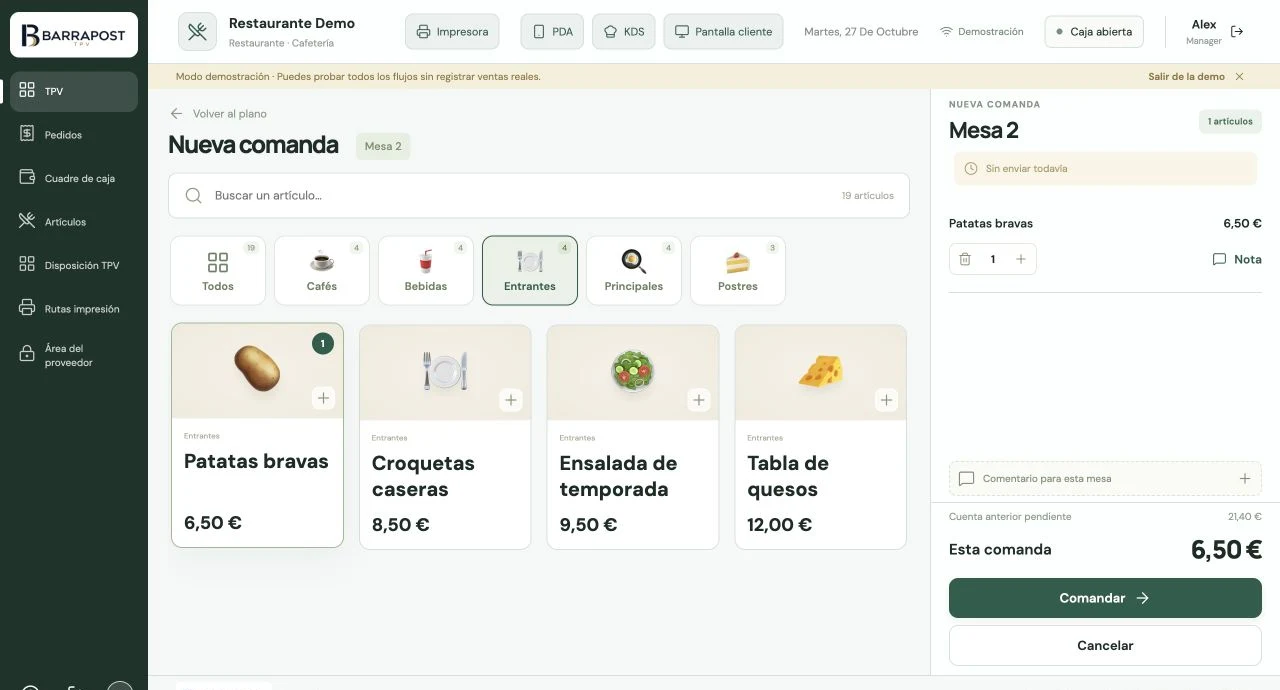Click the BarraPost TPV logo
The width and height of the screenshot is (1280, 690).
click(74, 37)
